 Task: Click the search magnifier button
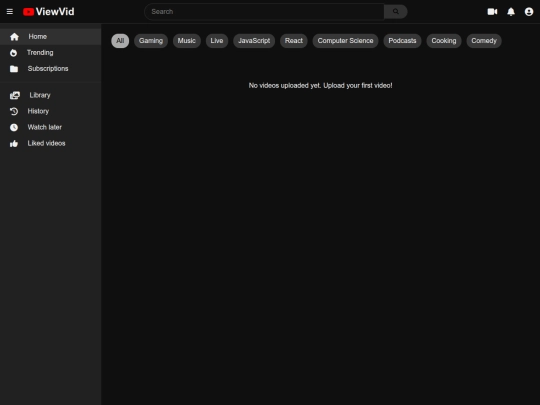pos(396,12)
